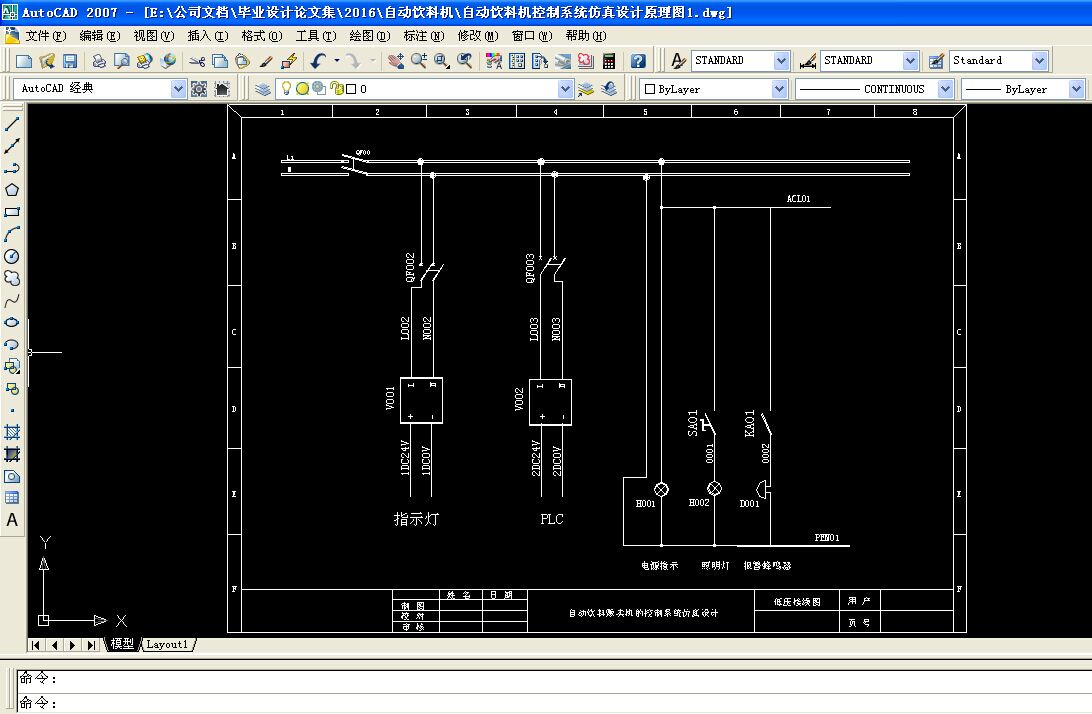Switch to the 模型 tab
The width and height of the screenshot is (1092, 714).
click(x=122, y=644)
